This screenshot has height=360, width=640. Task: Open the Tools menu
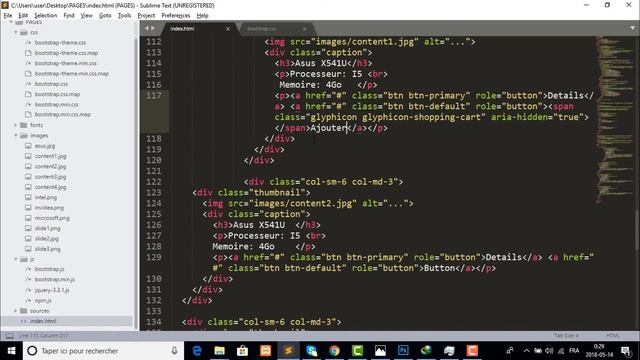pos(124,16)
